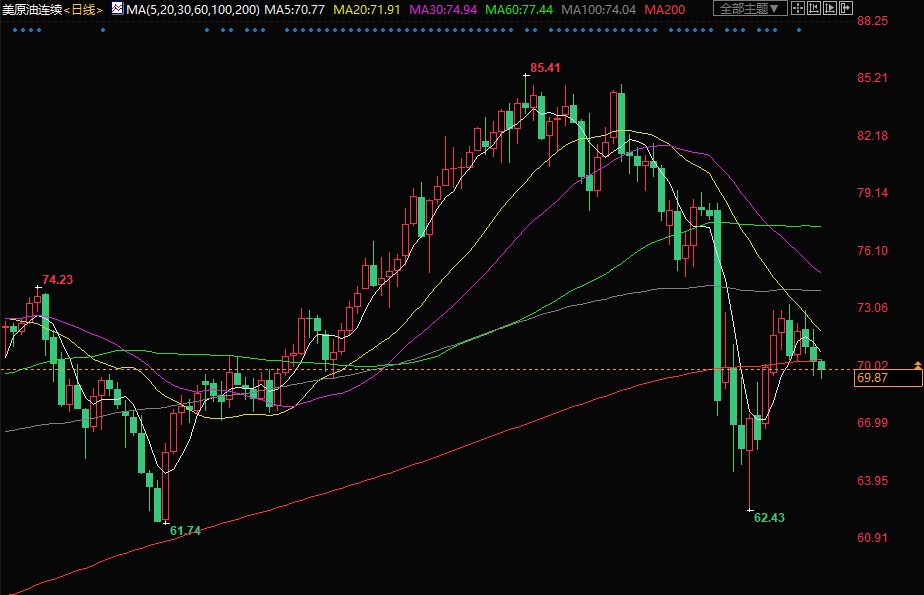Click the 85.41 high price marker
This screenshot has width=924, height=595.
pyautogui.click(x=544, y=68)
